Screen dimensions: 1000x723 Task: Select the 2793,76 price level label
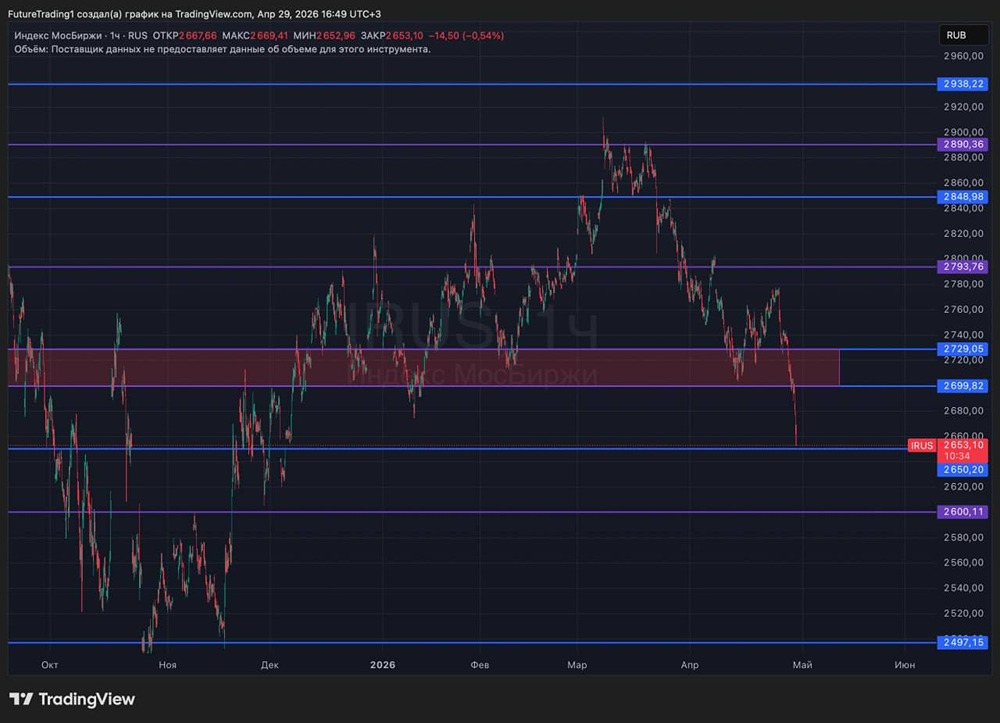pos(962,267)
